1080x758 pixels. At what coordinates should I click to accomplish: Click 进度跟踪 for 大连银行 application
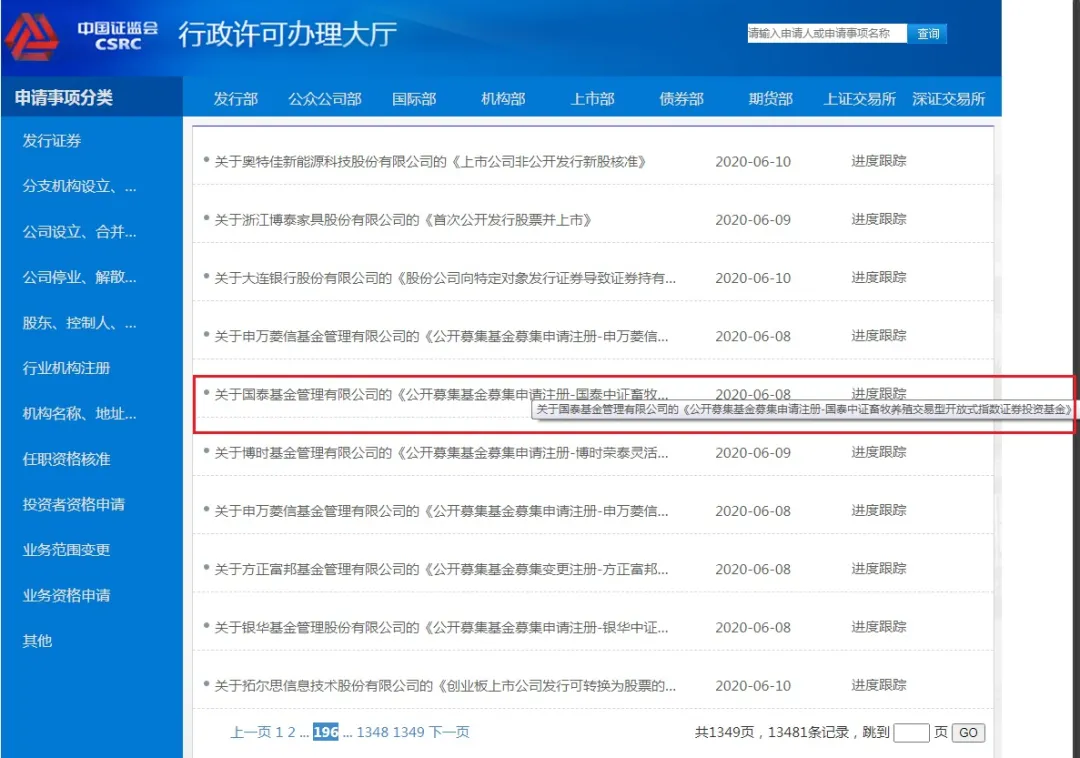click(x=878, y=277)
